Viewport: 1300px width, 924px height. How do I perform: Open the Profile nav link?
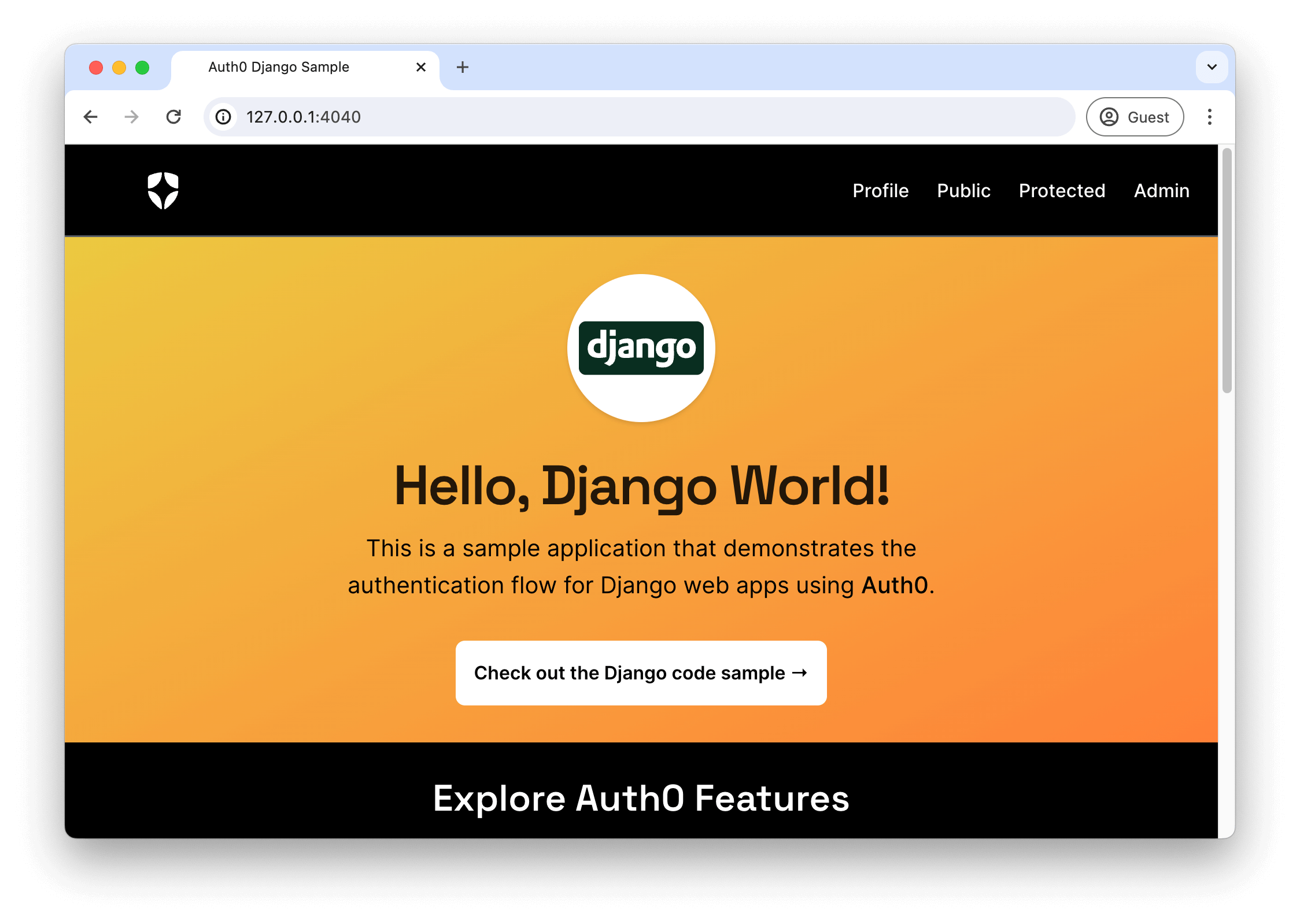click(881, 191)
